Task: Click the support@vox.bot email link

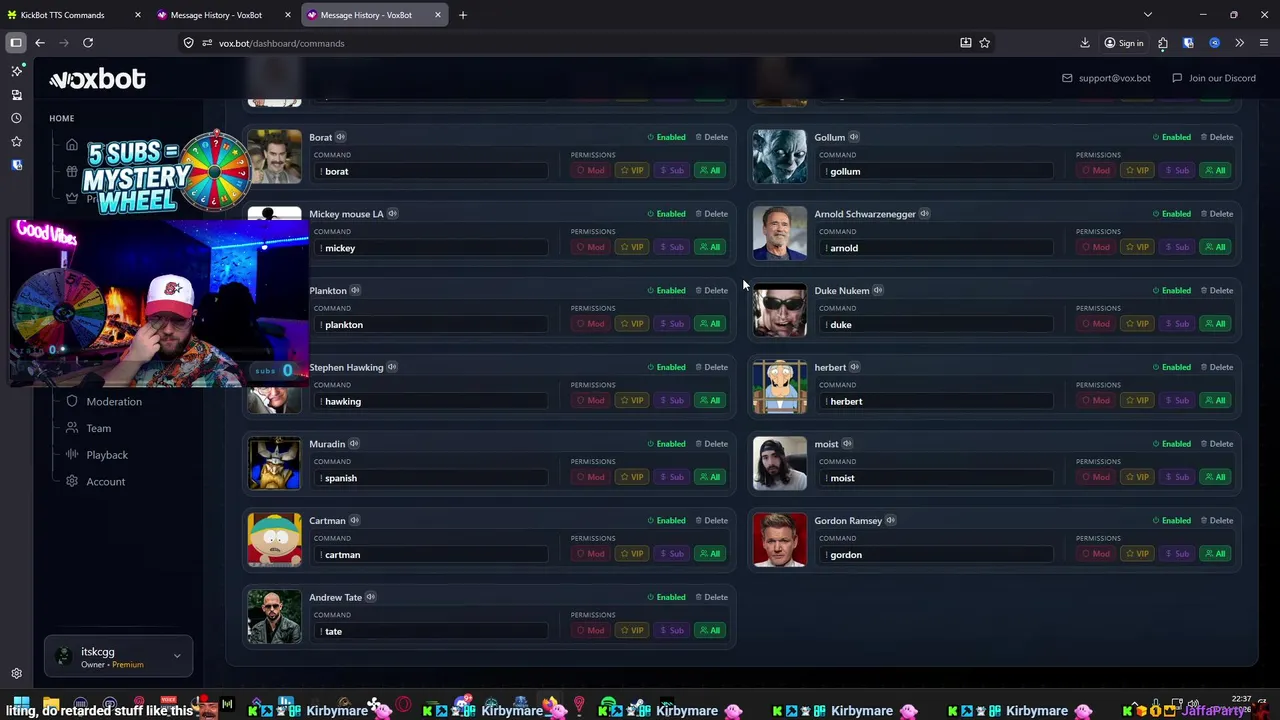Action: click(x=1106, y=78)
